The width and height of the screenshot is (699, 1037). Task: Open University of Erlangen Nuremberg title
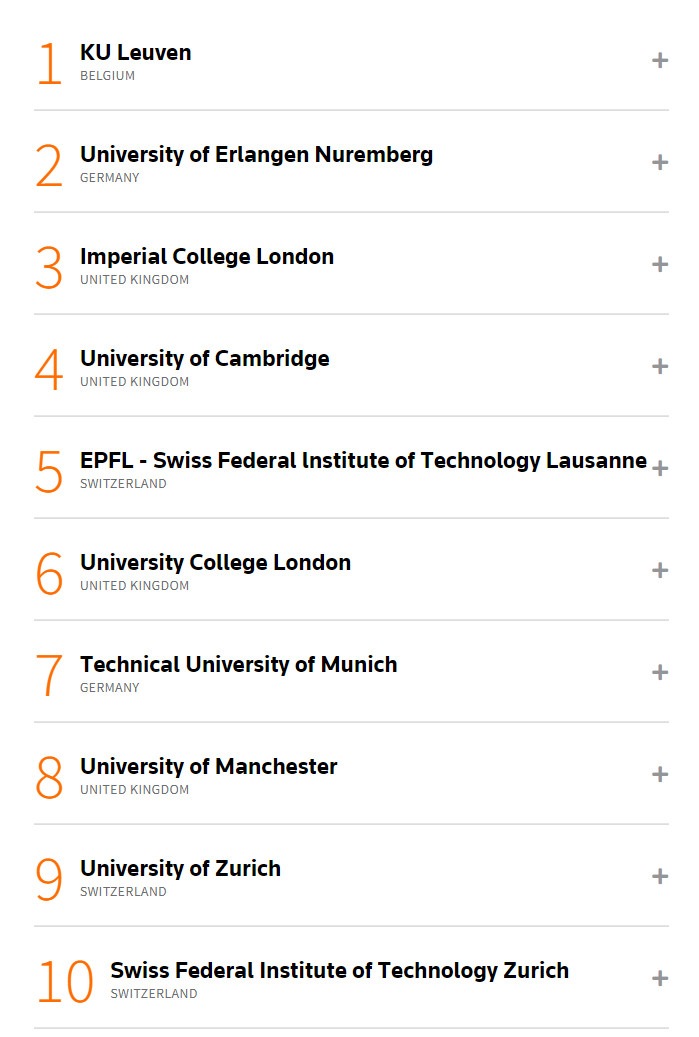click(257, 155)
